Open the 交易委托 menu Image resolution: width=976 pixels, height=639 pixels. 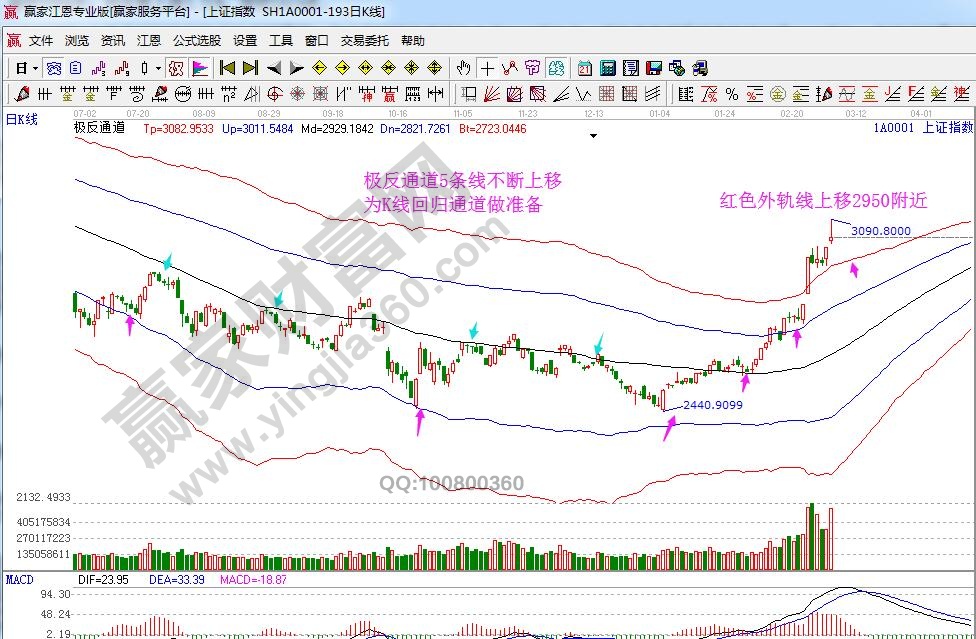(365, 41)
